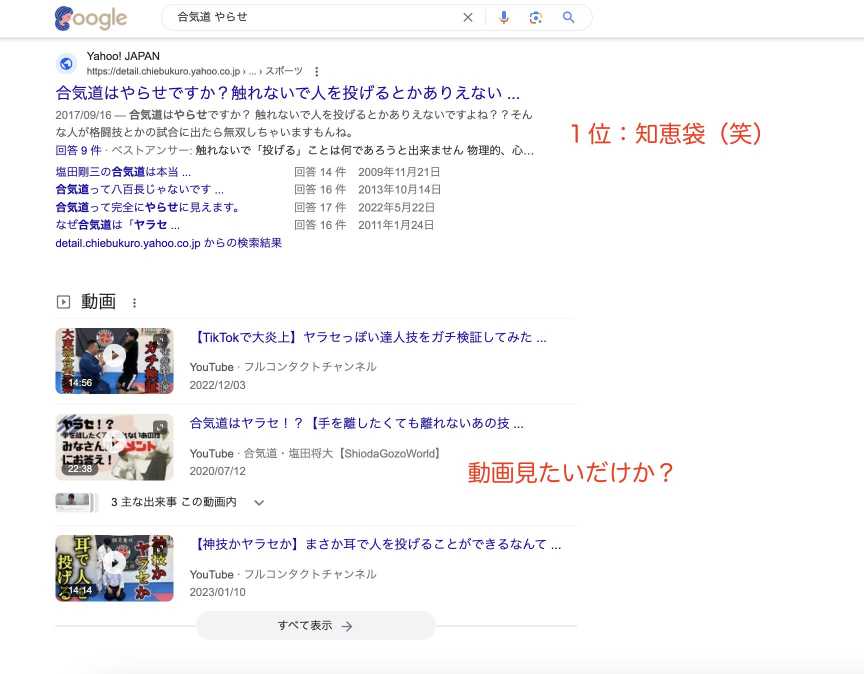Open sitelink 合気道って完全にやらせに見えます
Viewport: 864px width, 674px height.
(148, 207)
